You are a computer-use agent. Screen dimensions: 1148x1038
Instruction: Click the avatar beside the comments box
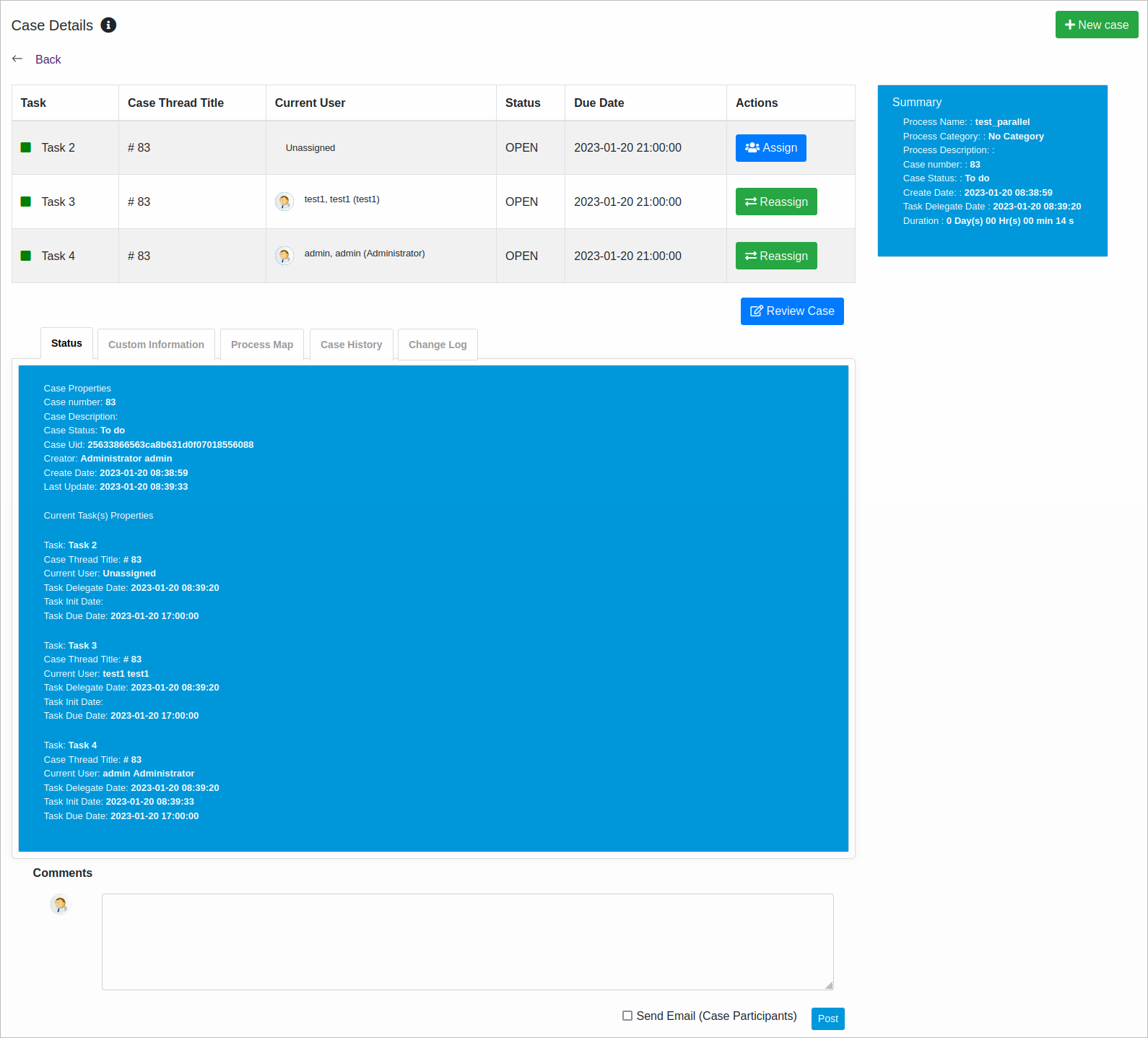pos(61,904)
